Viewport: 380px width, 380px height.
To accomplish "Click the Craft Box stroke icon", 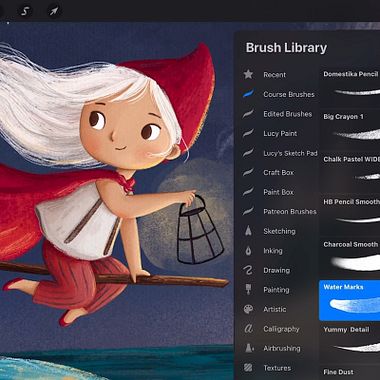I will [248, 172].
